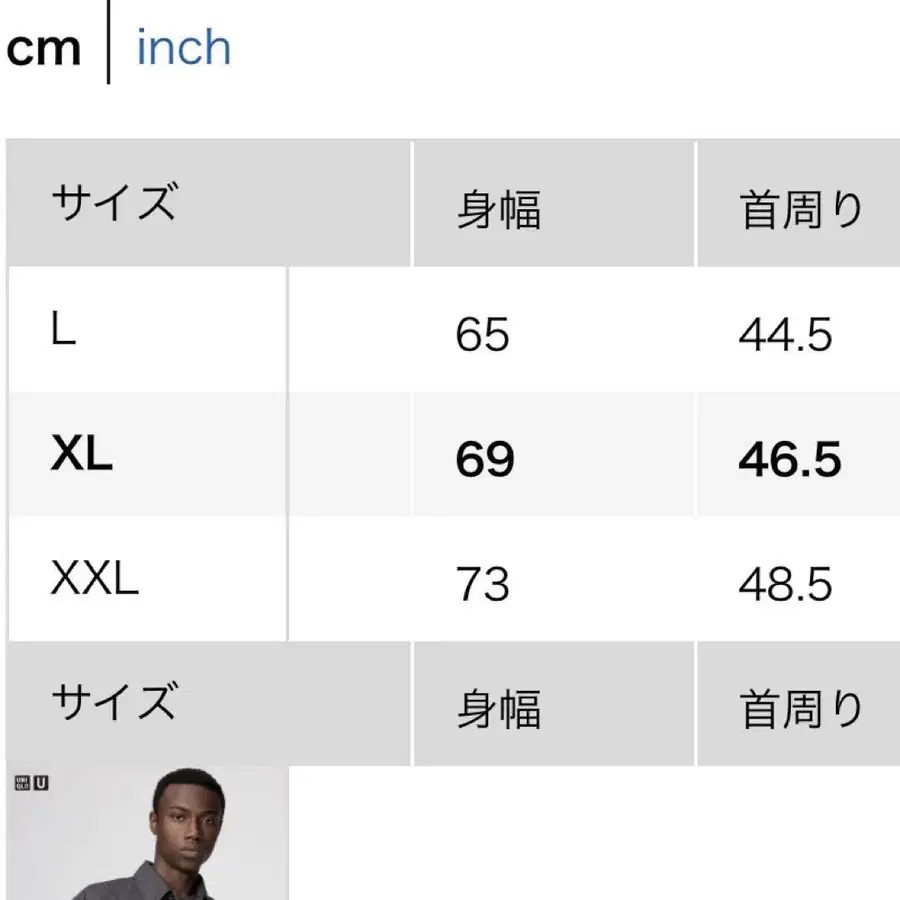Click the XL neck value 46.5

789,460
